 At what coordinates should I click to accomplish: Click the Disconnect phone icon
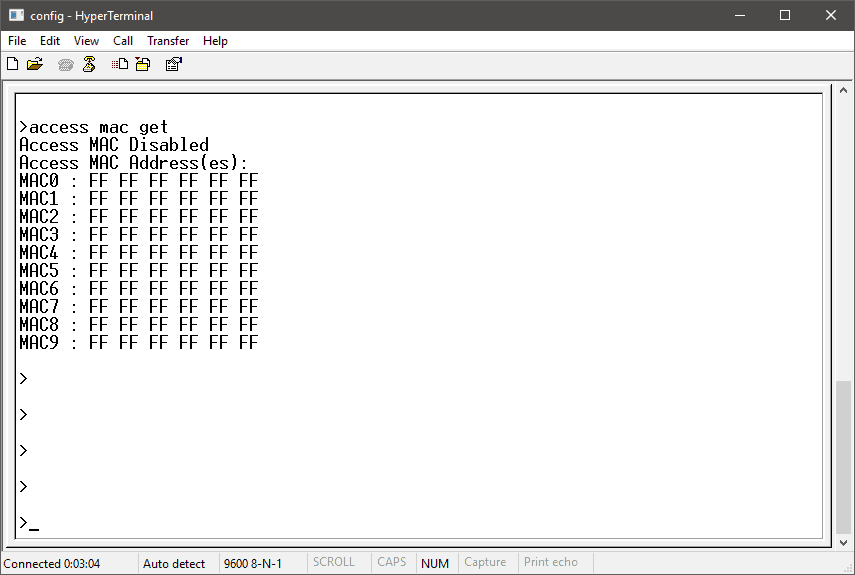tap(89, 65)
